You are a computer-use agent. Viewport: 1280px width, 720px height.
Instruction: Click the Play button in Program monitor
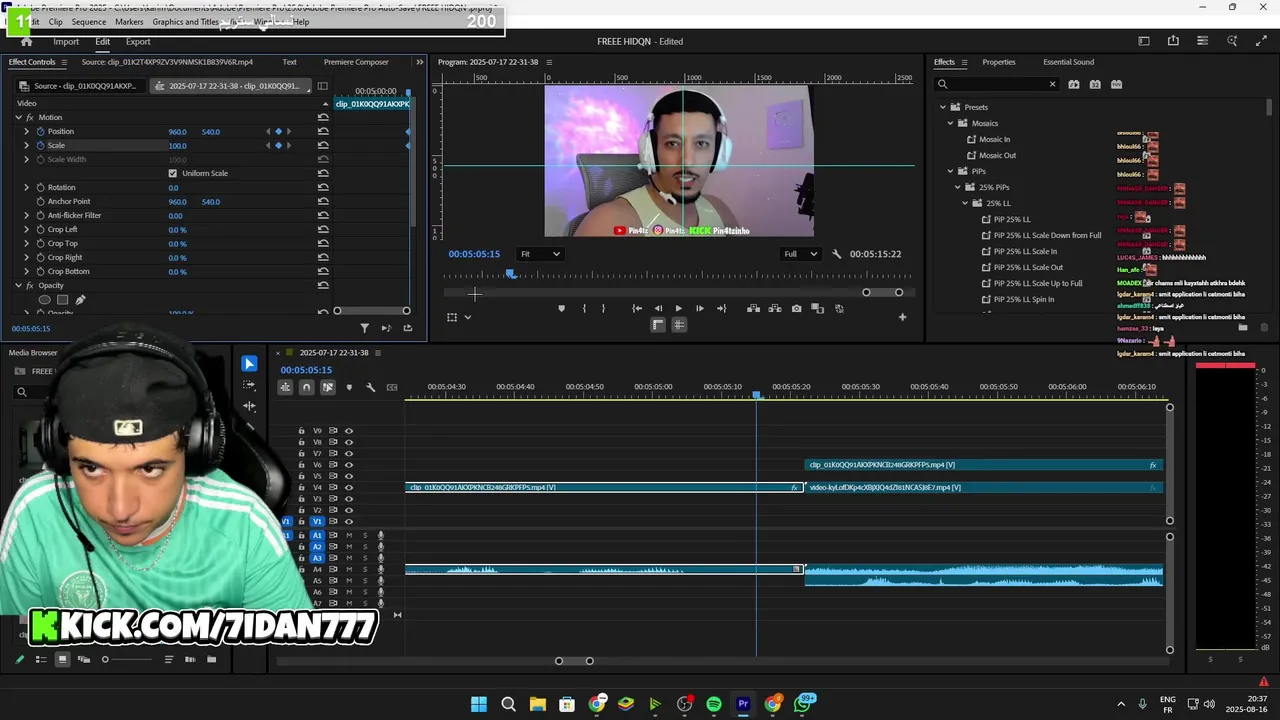click(679, 309)
